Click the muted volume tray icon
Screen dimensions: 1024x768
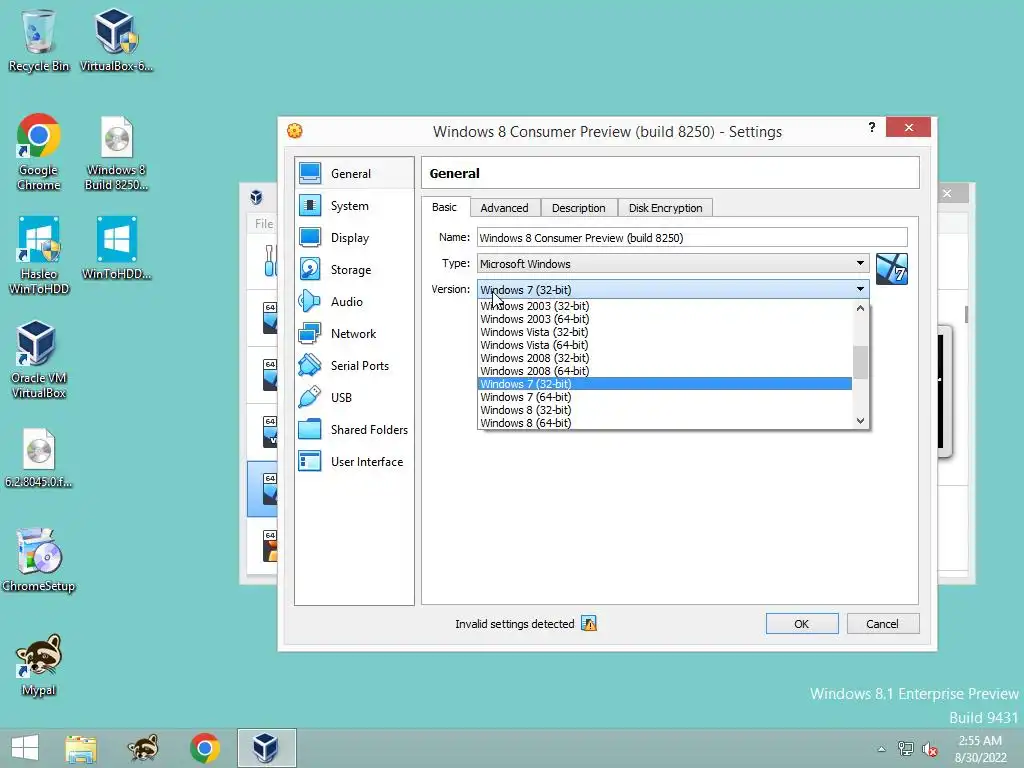click(930, 749)
